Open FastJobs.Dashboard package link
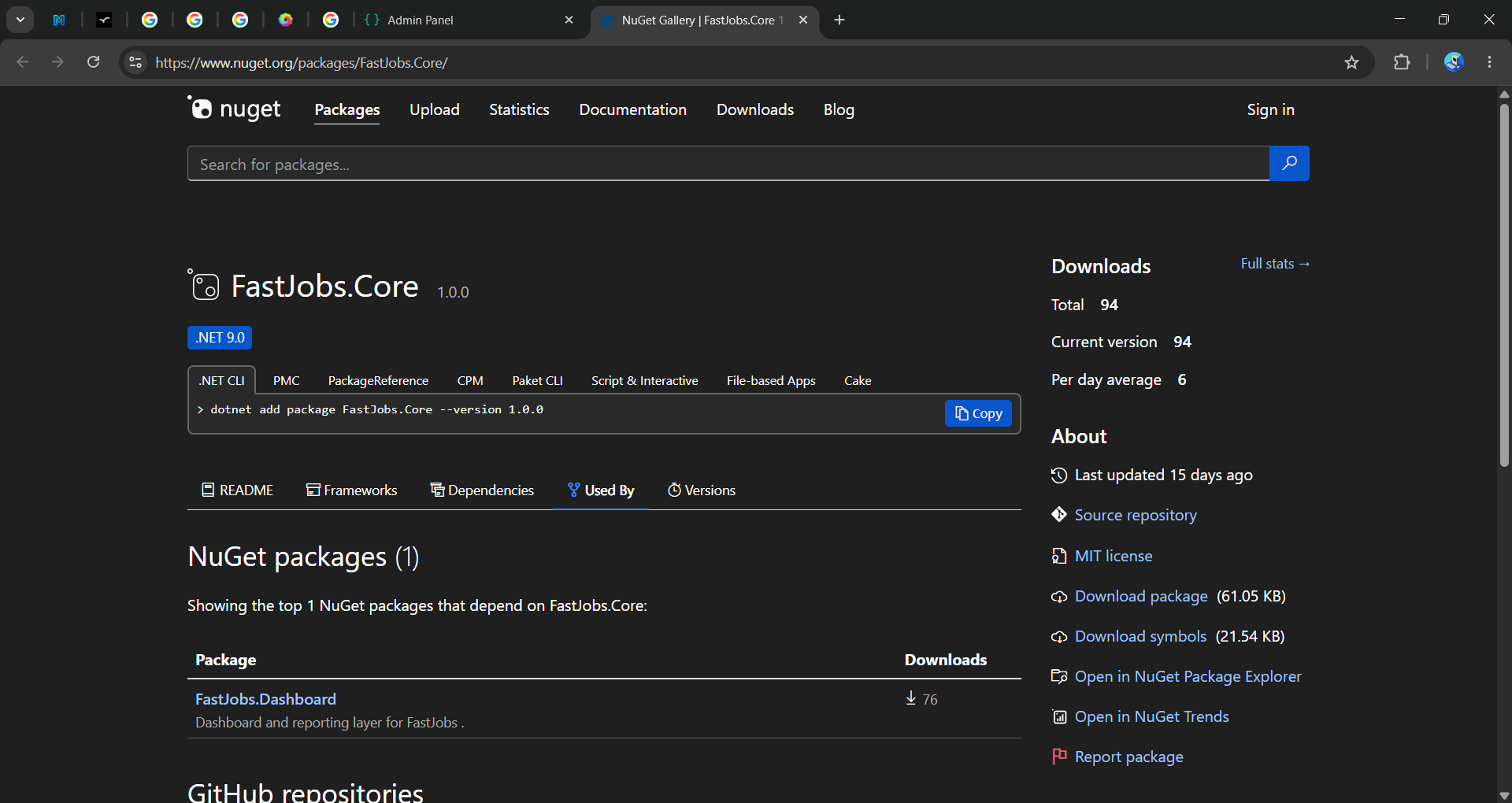Image resolution: width=1512 pixels, height=803 pixels. coord(265,699)
